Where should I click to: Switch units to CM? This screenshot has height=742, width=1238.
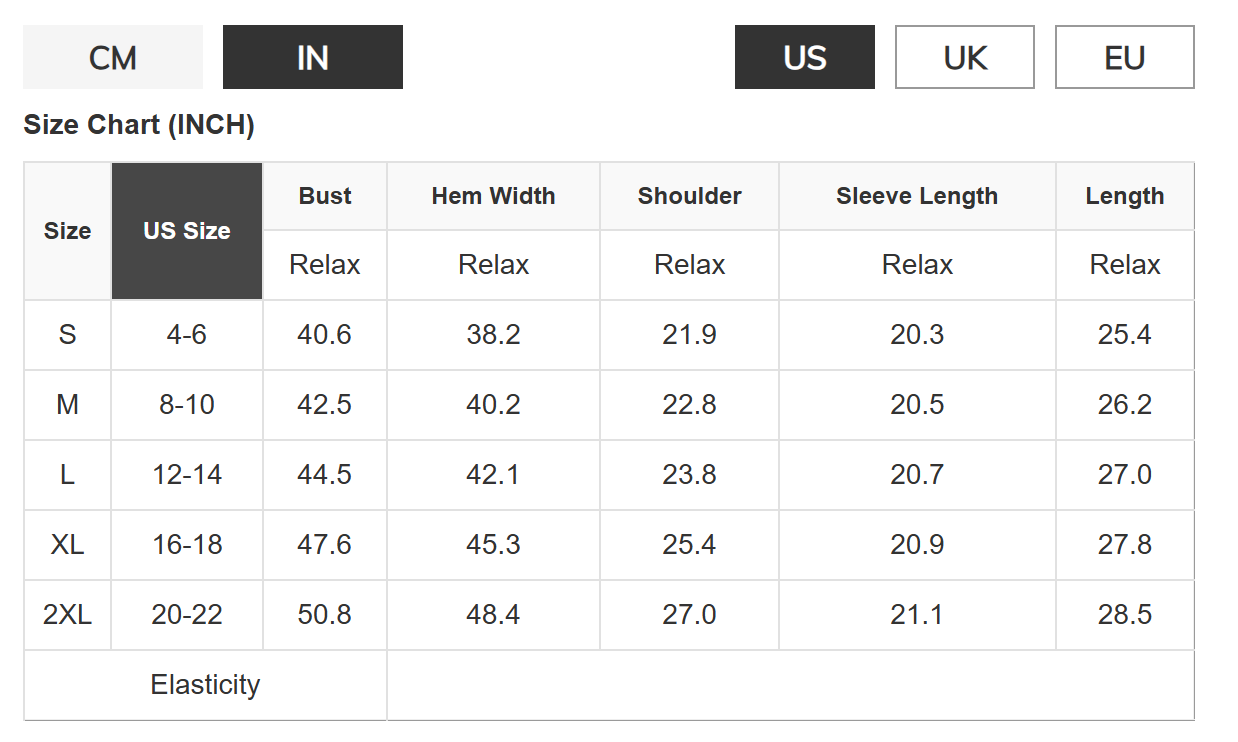pos(113,58)
